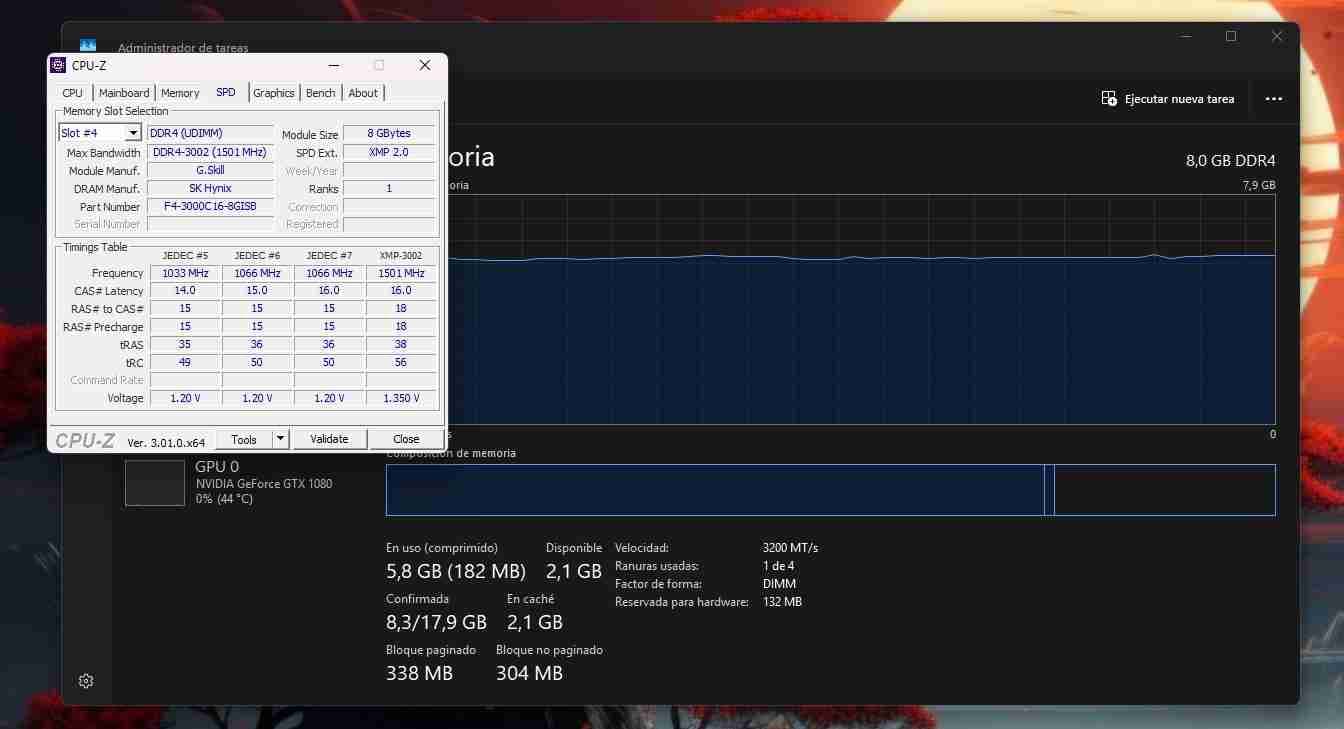This screenshot has height=729, width=1344.
Task: Open the Mainboard tab
Action: [x=124, y=93]
